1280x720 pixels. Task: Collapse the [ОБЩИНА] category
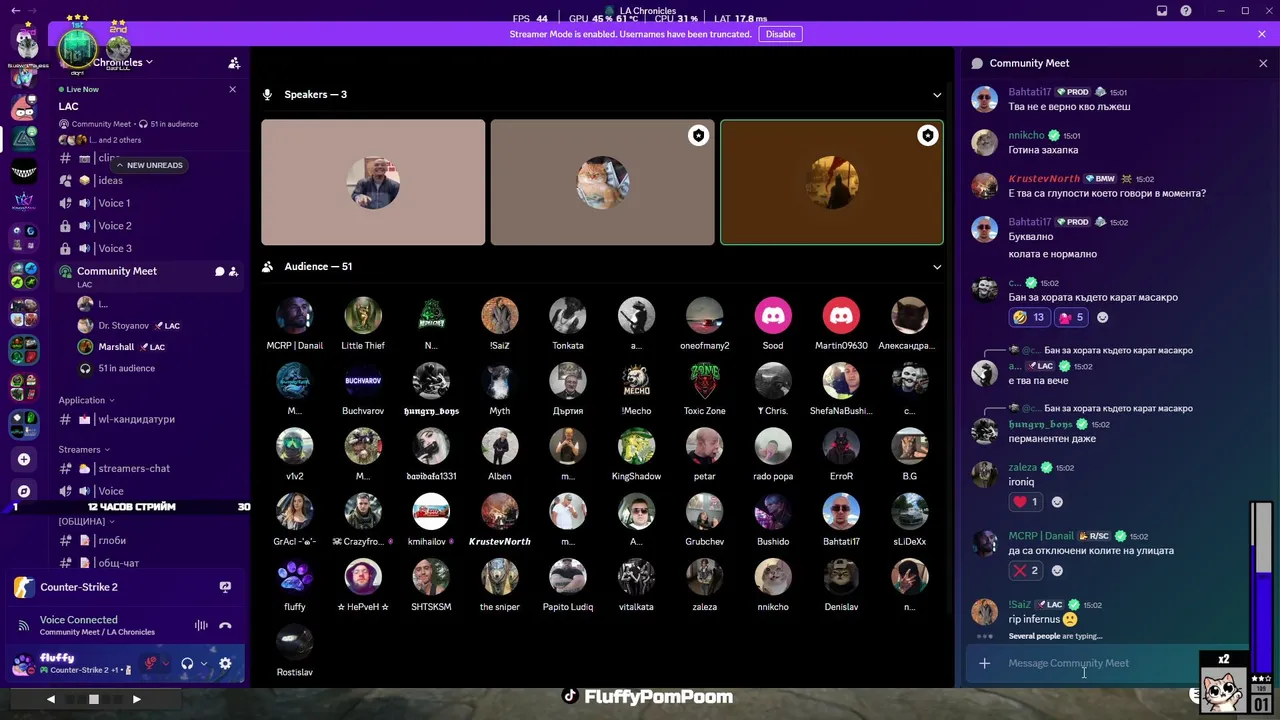point(85,521)
